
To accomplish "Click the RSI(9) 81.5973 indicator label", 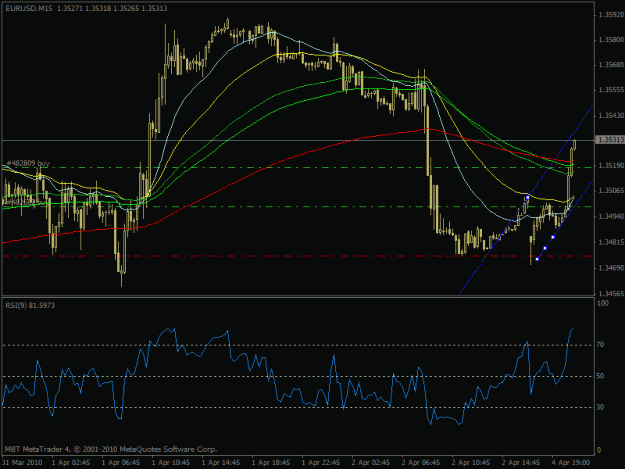I will (x=30, y=305).
